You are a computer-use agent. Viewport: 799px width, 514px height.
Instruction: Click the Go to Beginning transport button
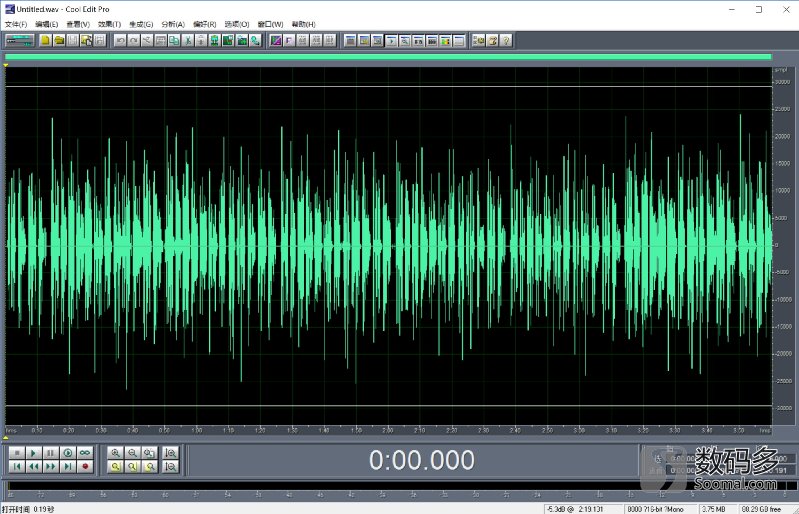(x=16, y=466)
